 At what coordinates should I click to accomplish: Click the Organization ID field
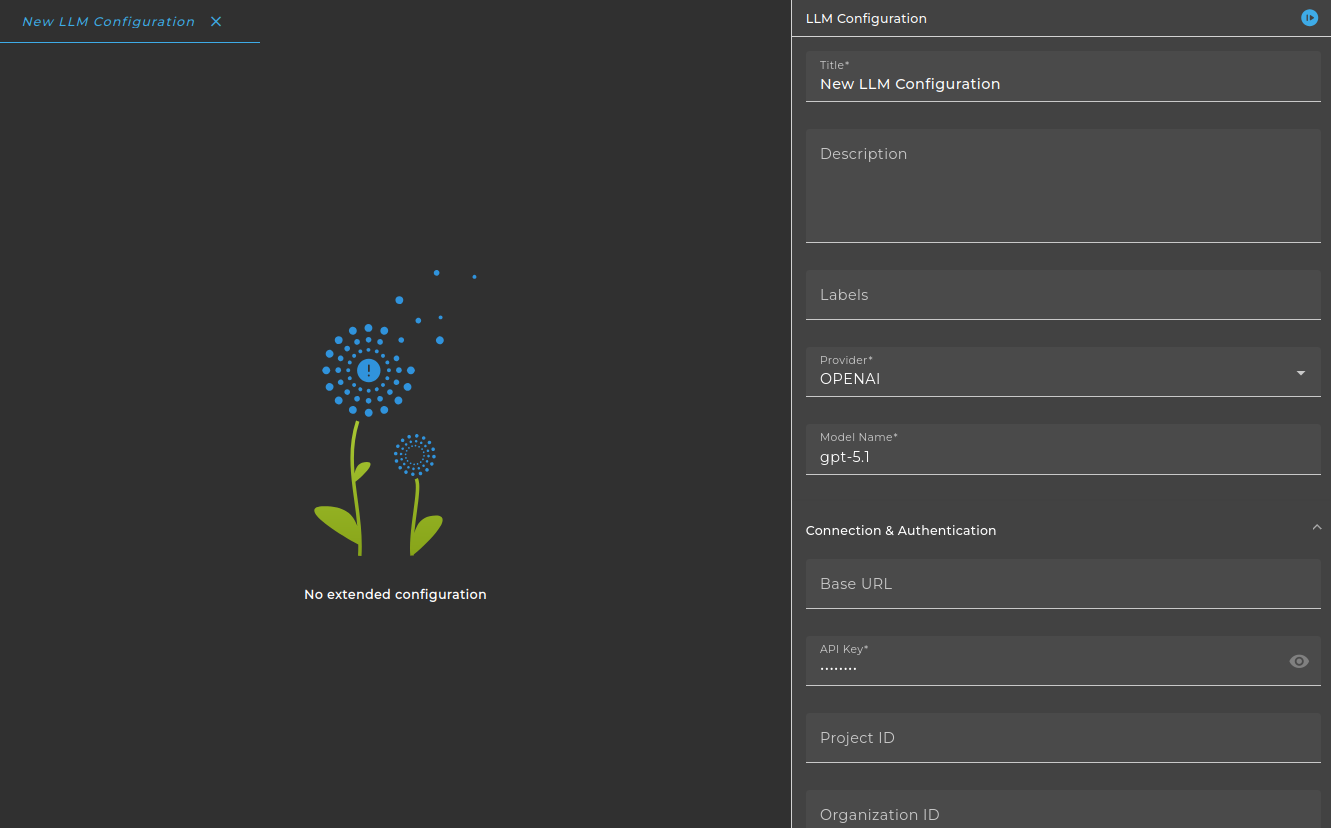click(1063, 809)
